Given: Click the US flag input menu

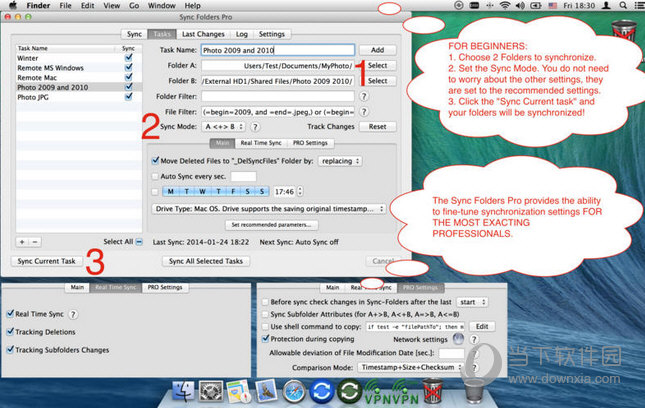Looking at the screenshot, I should point(552,5).
